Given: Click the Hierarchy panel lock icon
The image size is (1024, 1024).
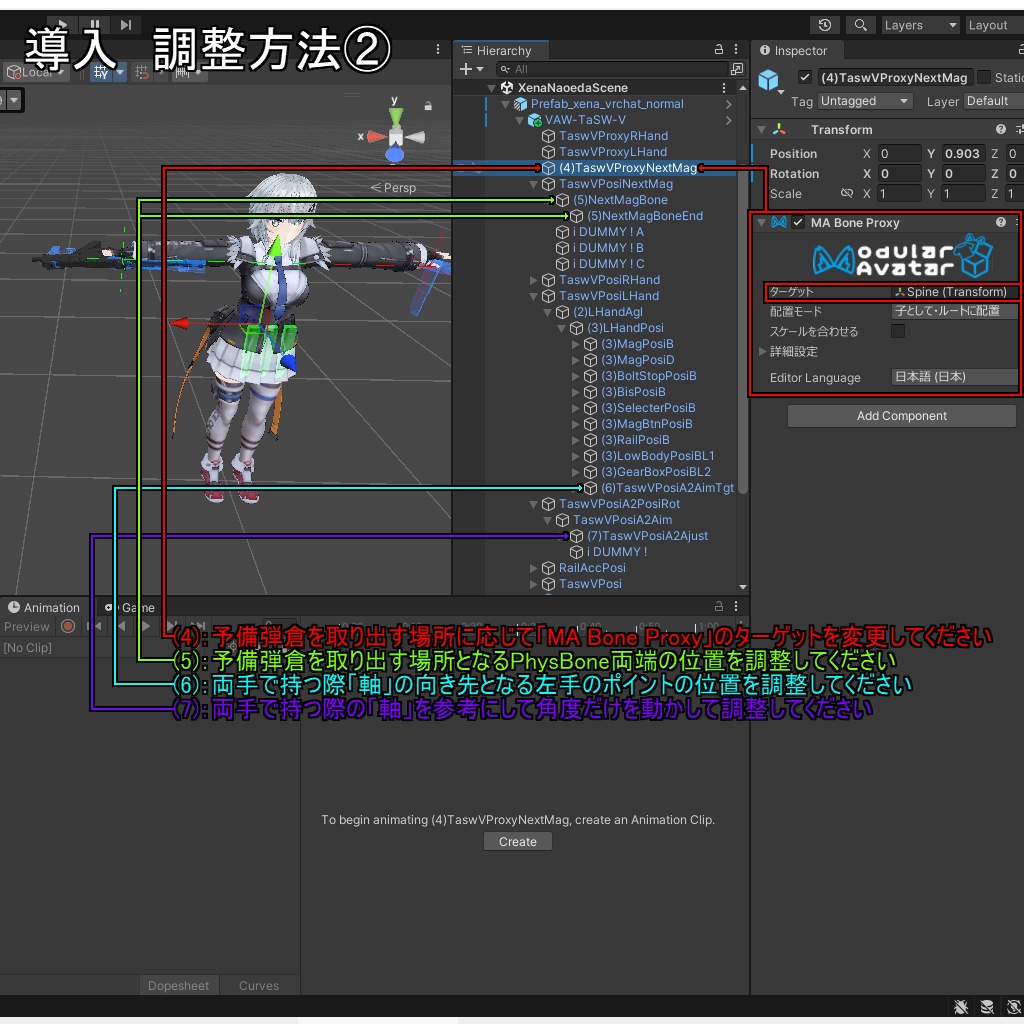Looking at the screenshot, I should [718, 49].
